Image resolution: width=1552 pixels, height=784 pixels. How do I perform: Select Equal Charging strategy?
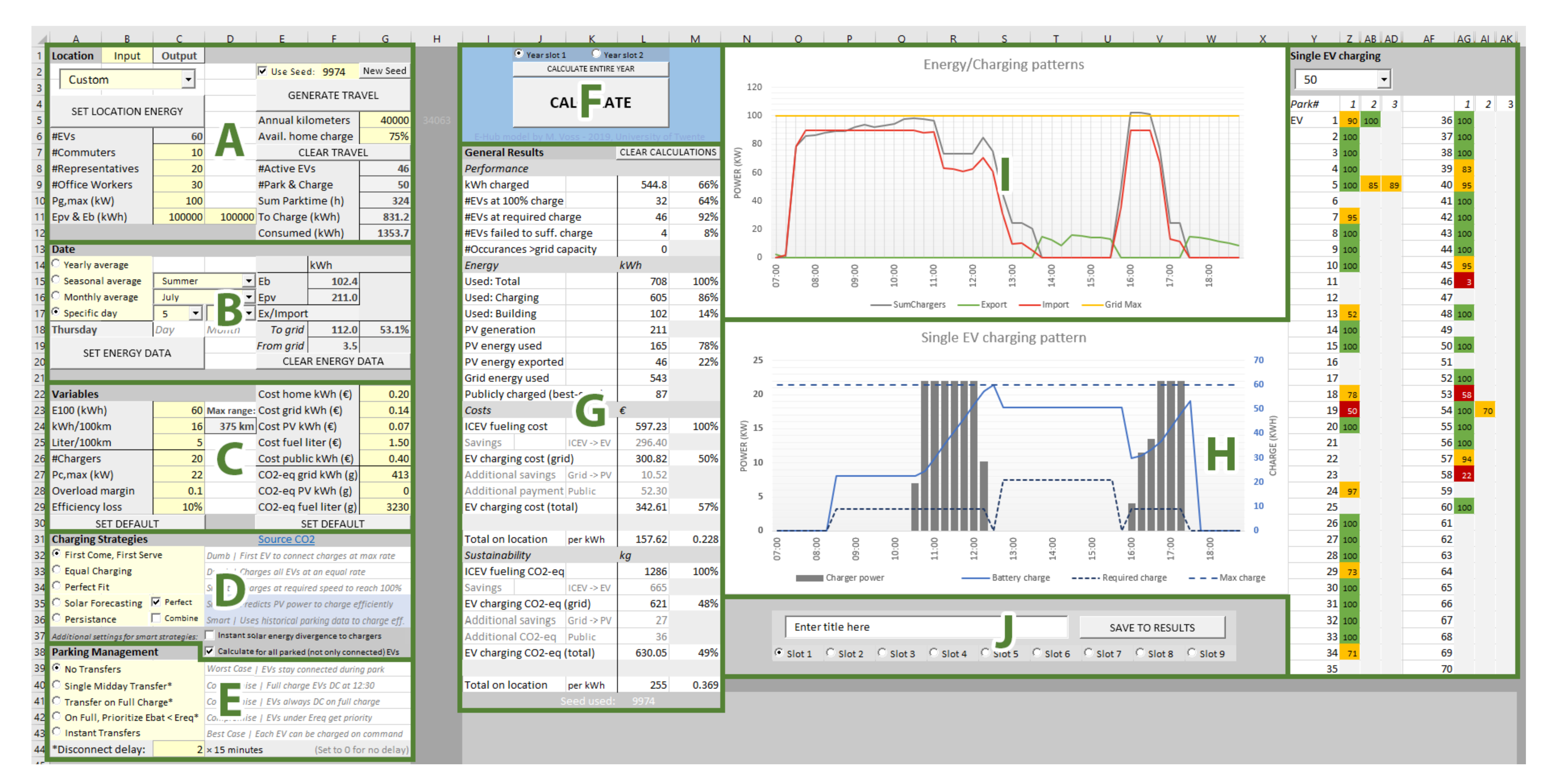pos(57,570)
